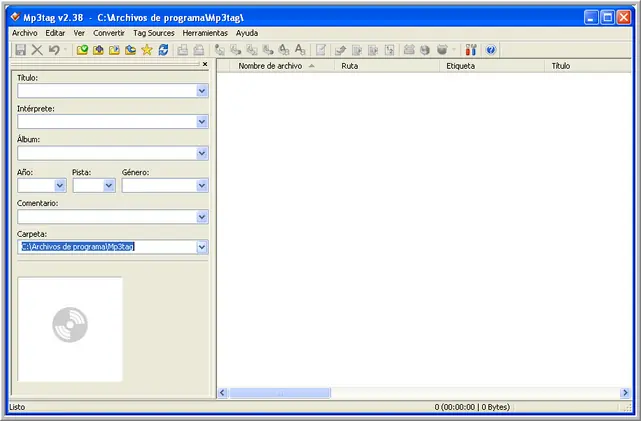Open the Tag Sources toolbar dropdown arrow

click(x=454, y=50)
